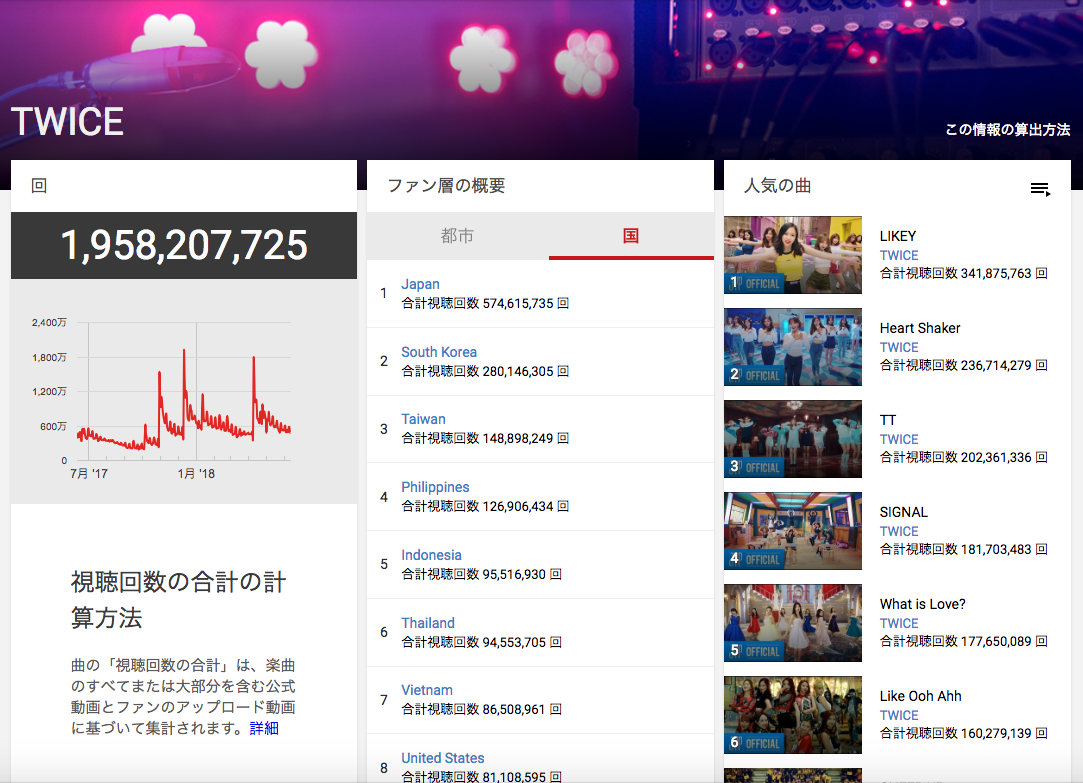Click the 1月 '18 axis label
The image size is (1083, 783).
pyautogui.click(x=196, y=474)
